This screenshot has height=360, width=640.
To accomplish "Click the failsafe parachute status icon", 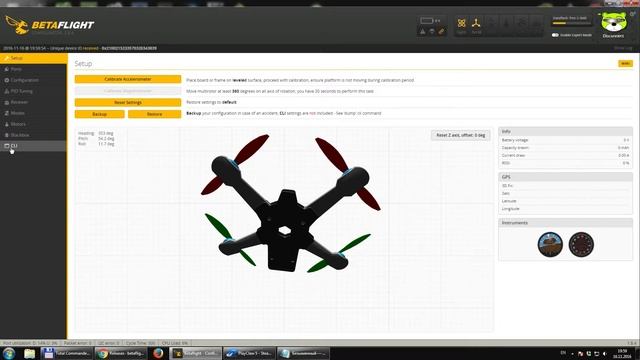I will (432, 31).
